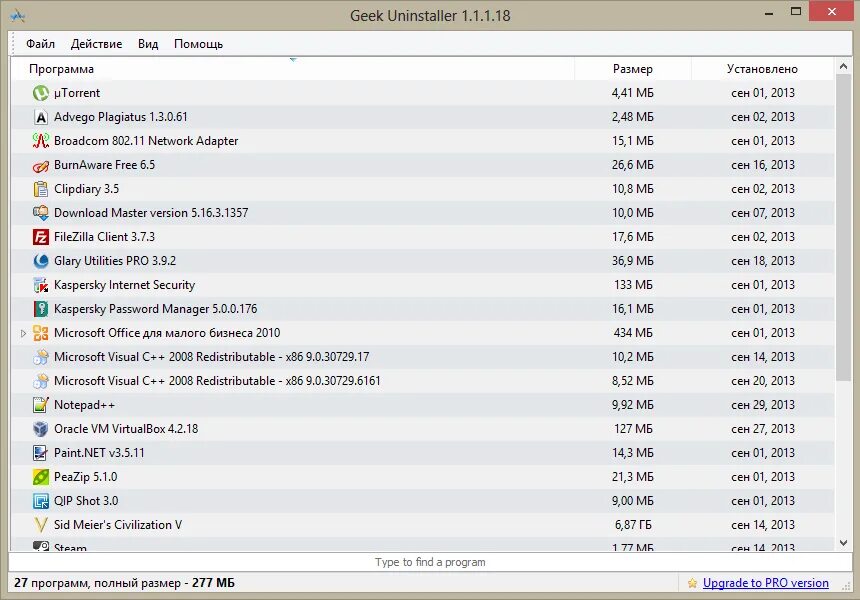This screenshot has height=600, width=860.
Task: Click the сен 27, 2013 install date
Action: 763,429
